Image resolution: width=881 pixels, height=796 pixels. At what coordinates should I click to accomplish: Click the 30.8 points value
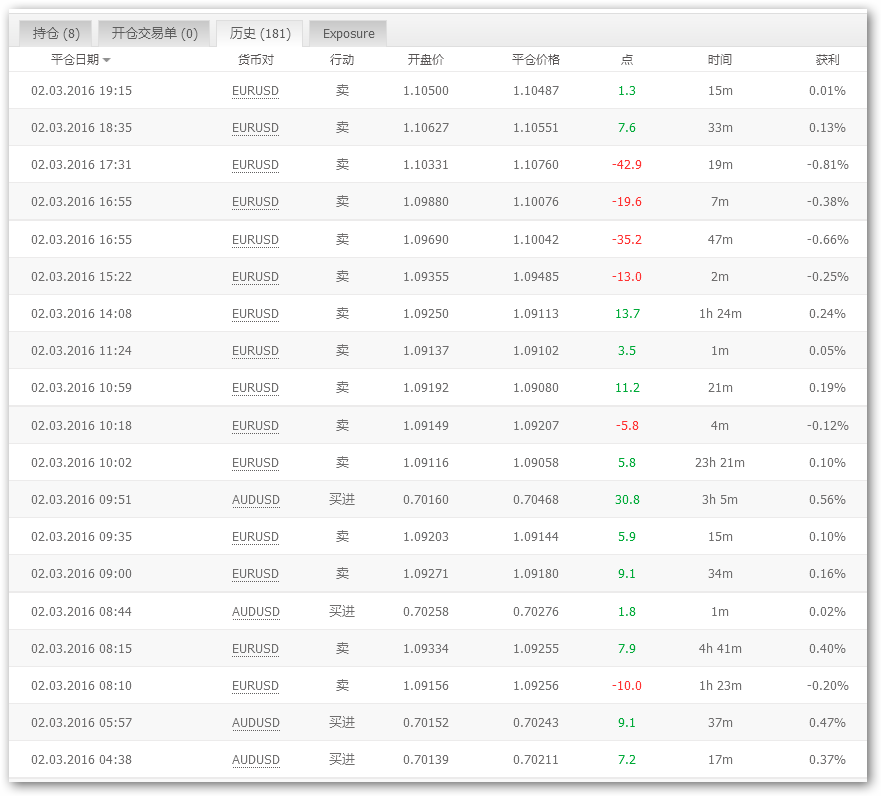tap(627, 500)
